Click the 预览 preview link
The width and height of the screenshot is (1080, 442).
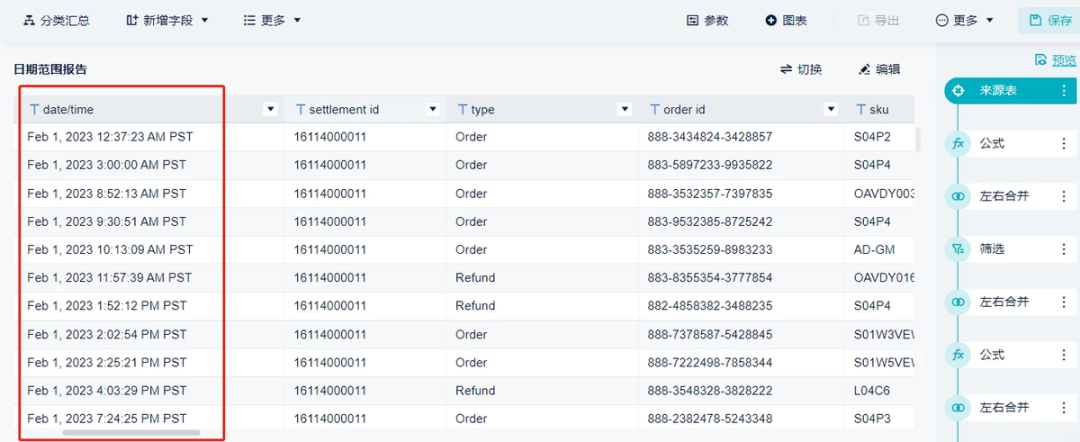[1056, 60]
